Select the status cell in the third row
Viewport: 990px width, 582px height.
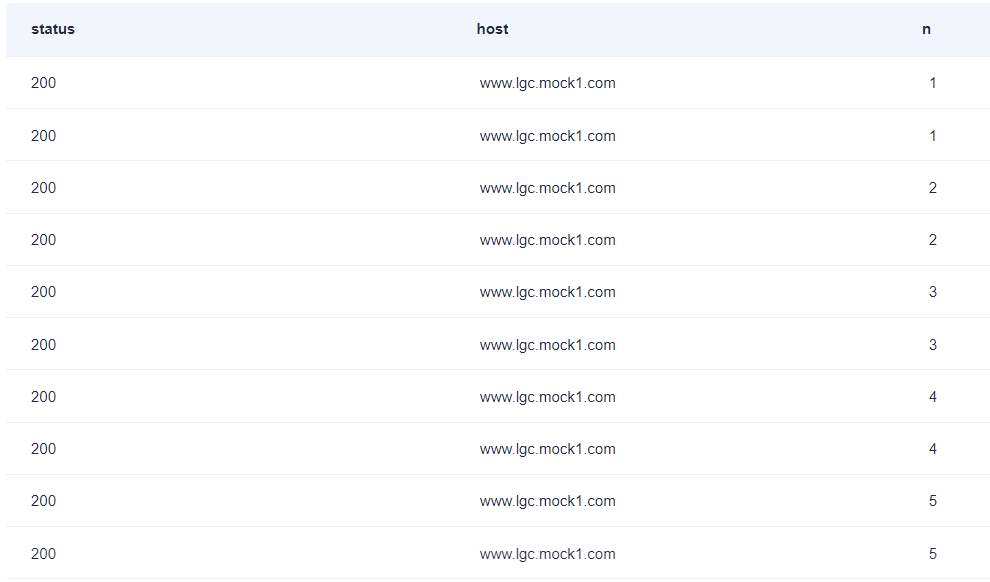tap(44, 187)
